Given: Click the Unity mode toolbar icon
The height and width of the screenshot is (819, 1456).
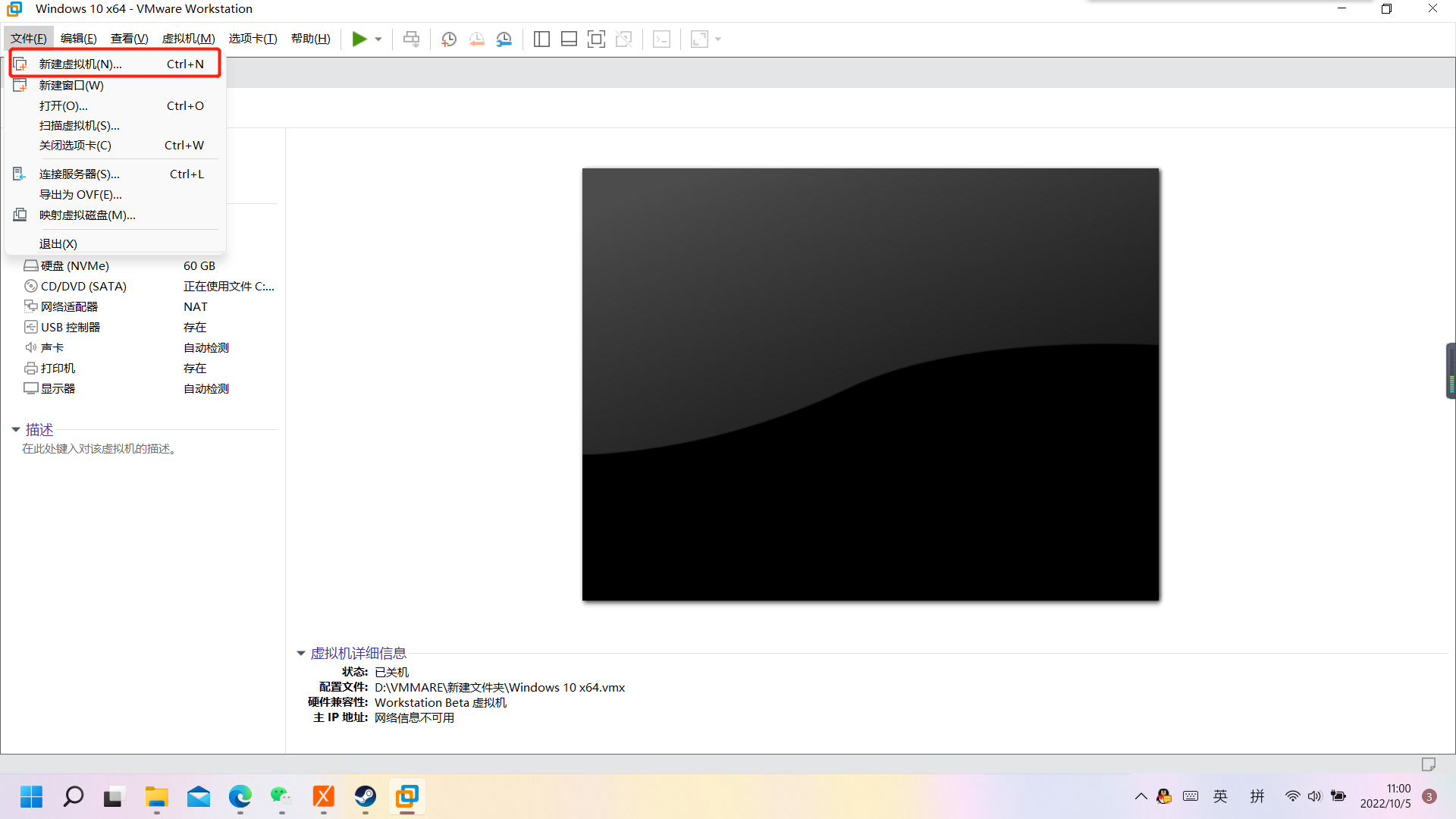Looking at the screenshot, I should pyautogui.click(x=624, y=39).
